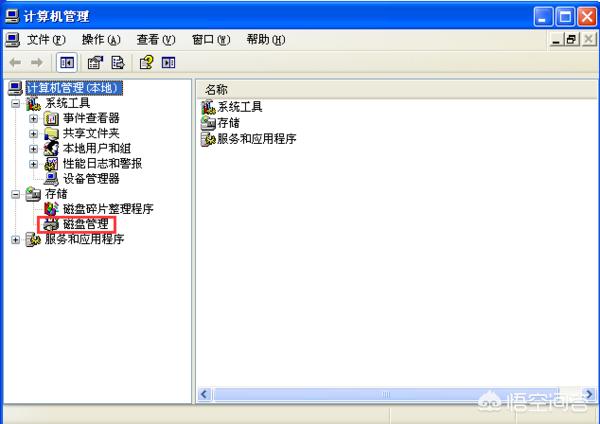
Task: Click the 设备管理器 icon
Action: (x=51, y=179)
